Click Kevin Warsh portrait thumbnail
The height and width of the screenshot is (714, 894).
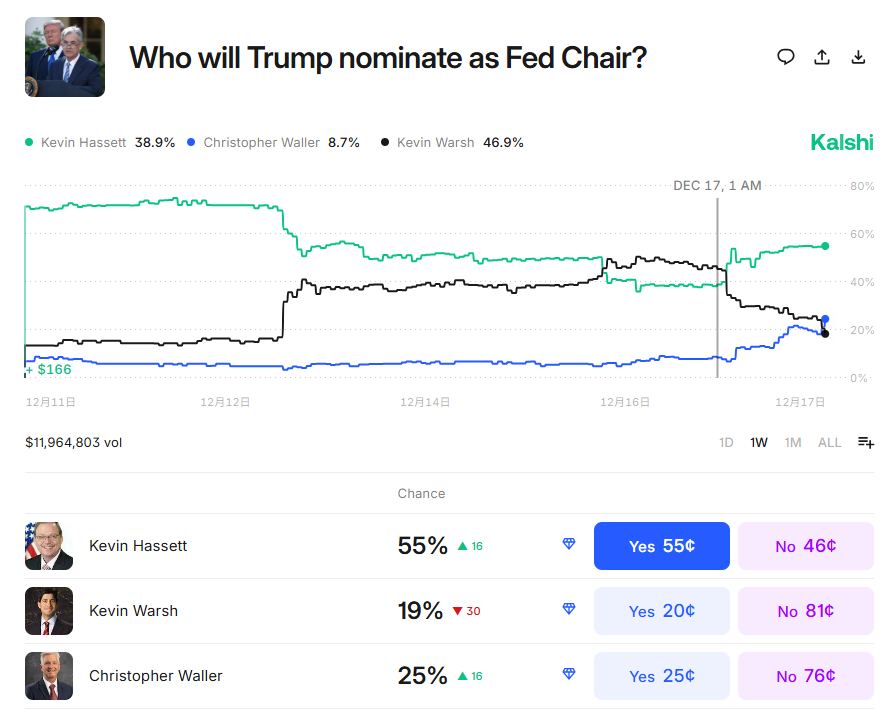pyautogui.click(x=49, y=611)
